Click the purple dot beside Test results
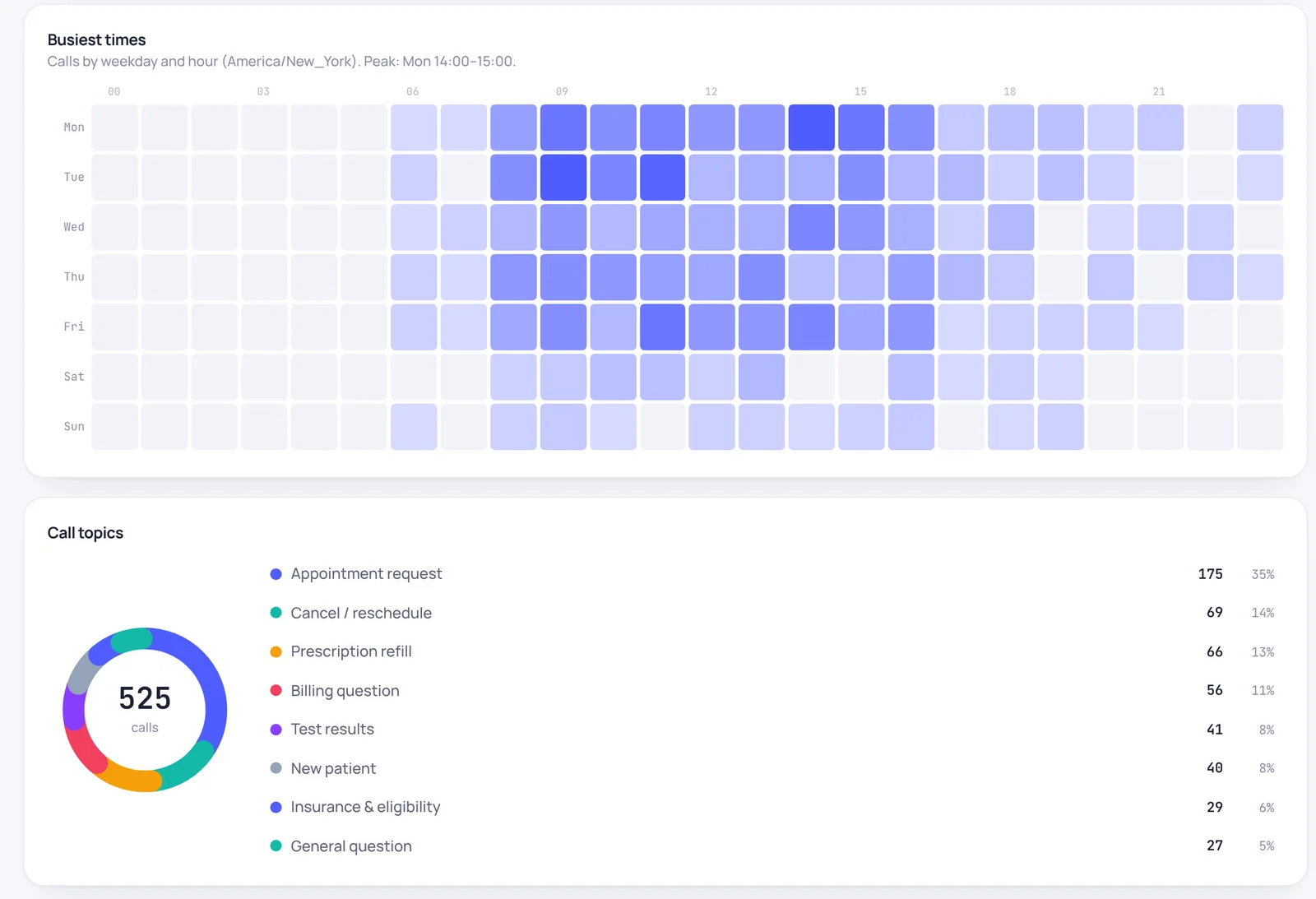 [x=276, y=730]
